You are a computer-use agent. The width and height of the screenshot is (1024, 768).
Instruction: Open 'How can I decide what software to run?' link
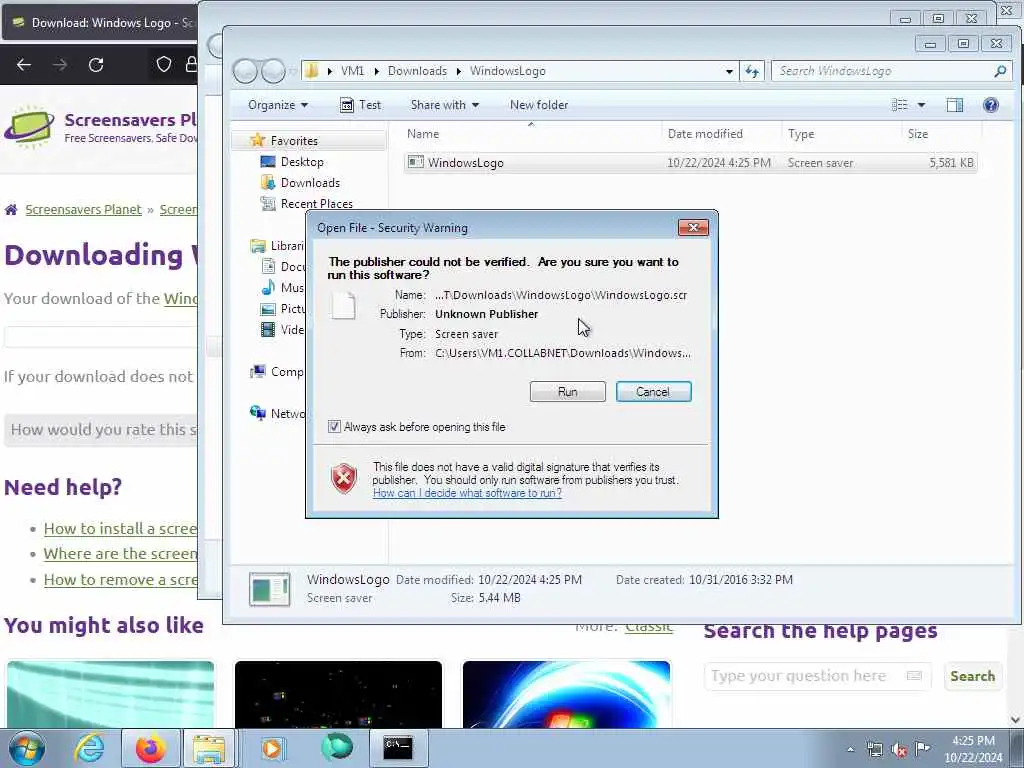coord(467,493)
